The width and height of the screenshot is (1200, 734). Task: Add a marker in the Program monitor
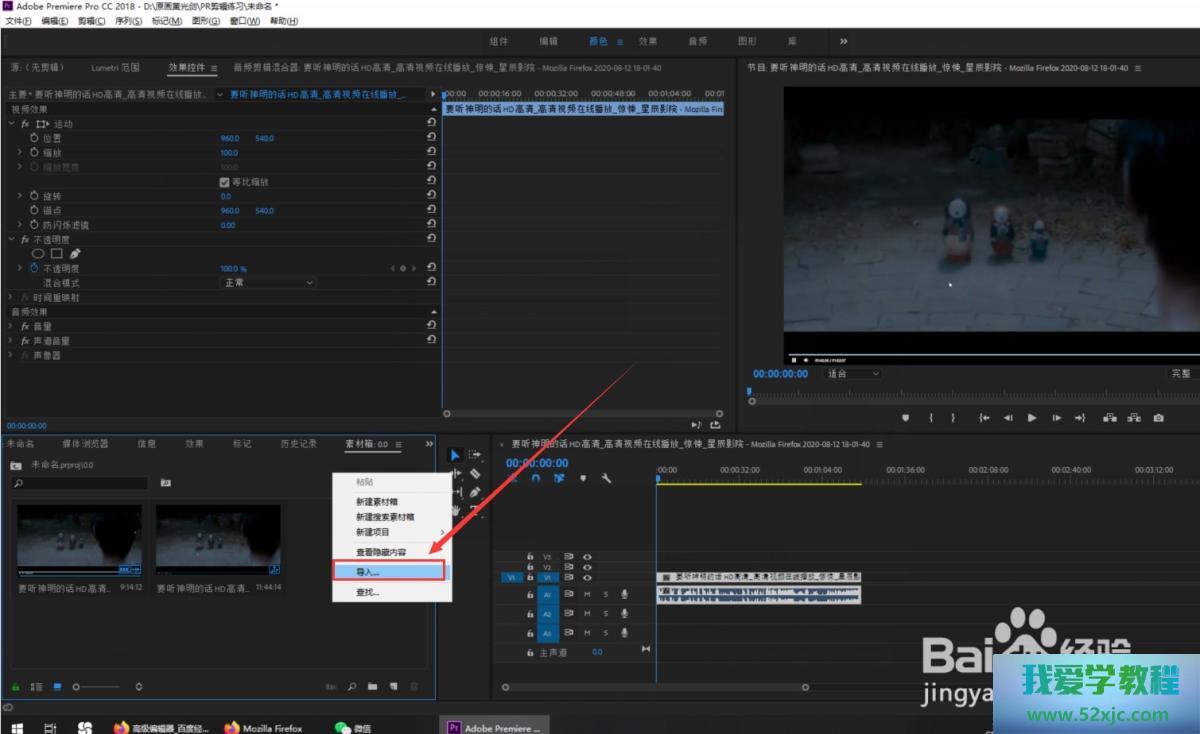coord(906,418)
